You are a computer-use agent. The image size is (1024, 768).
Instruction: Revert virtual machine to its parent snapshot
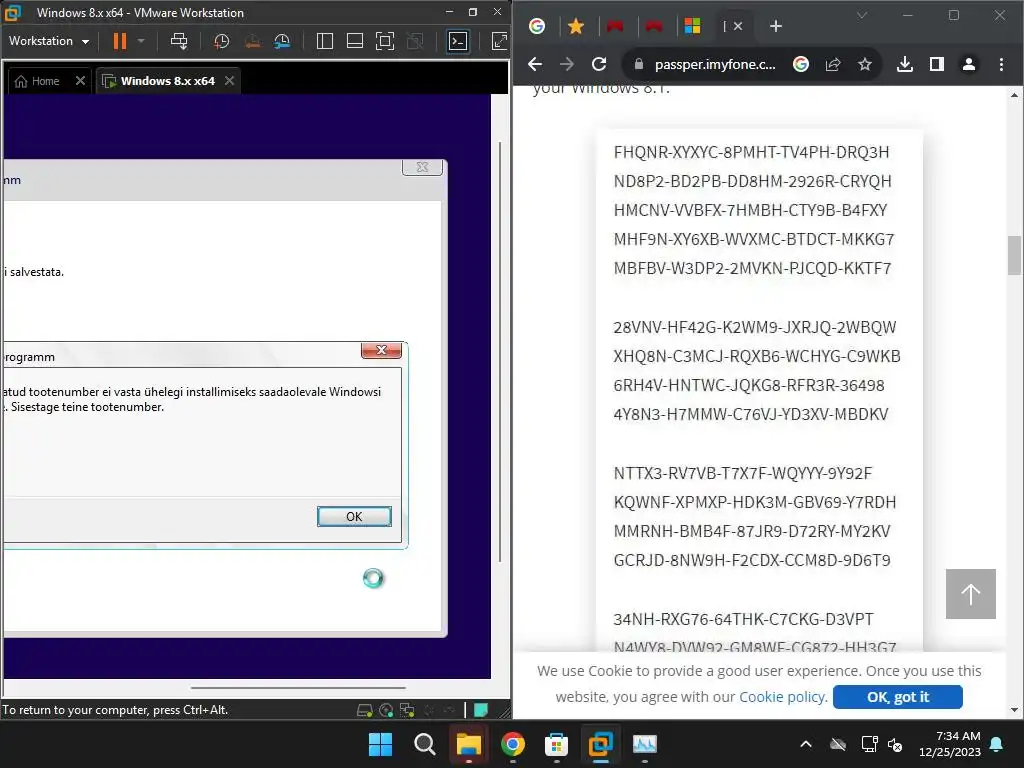click(x=252, y=41)
